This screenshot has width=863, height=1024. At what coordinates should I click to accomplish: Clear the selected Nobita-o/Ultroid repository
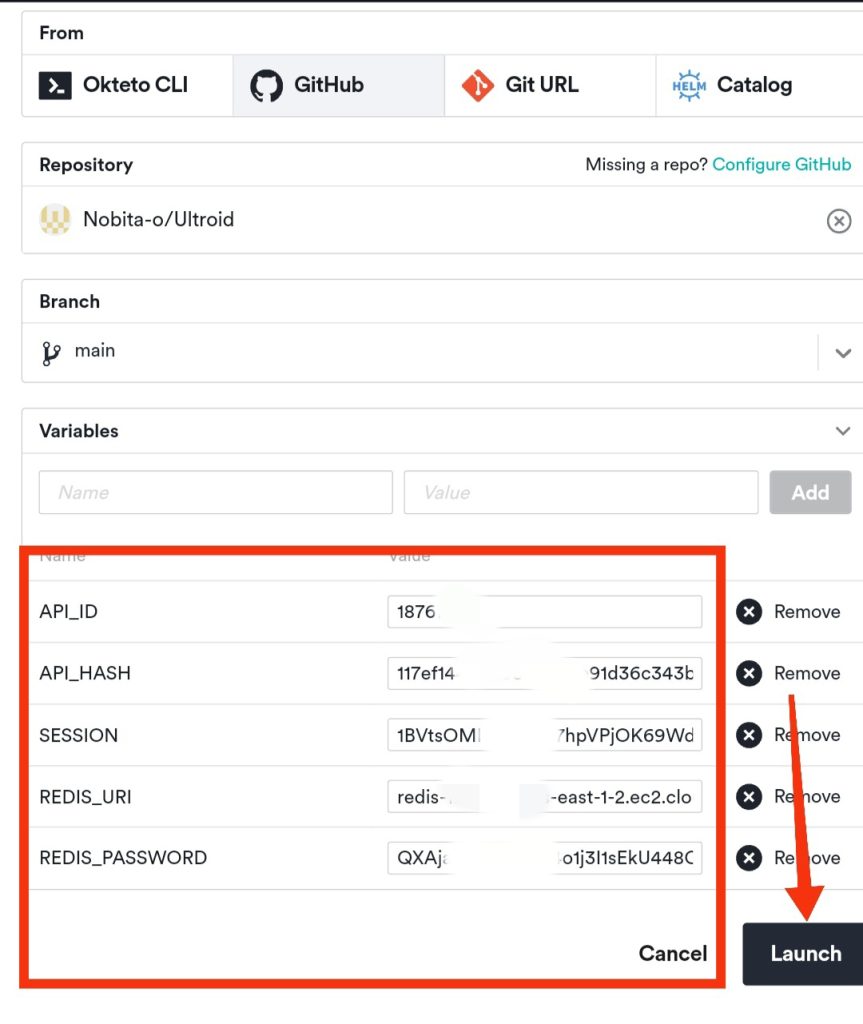pyautogui.click(x=839, y=221)
